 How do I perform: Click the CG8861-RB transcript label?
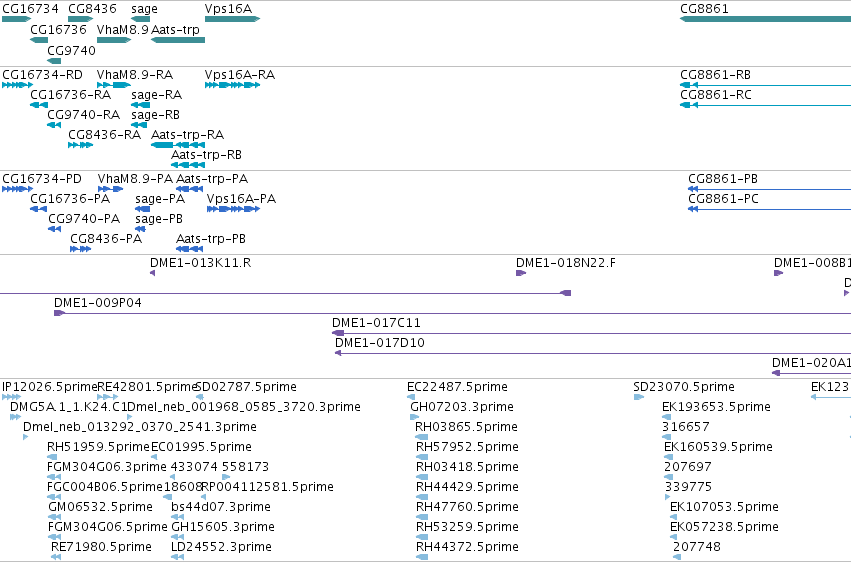pyautogui.click(x=715, y=75)
